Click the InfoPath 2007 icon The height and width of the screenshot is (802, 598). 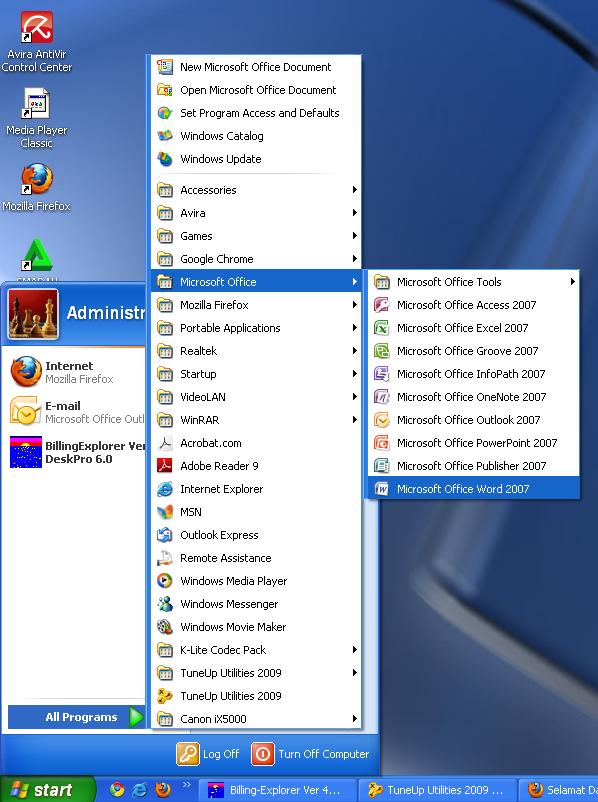coord(382,374)
